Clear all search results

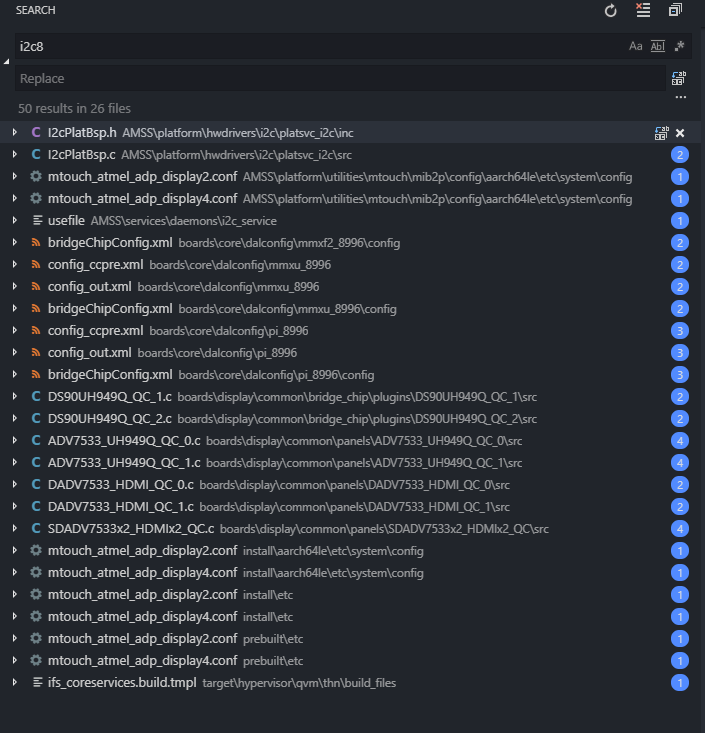643,11
